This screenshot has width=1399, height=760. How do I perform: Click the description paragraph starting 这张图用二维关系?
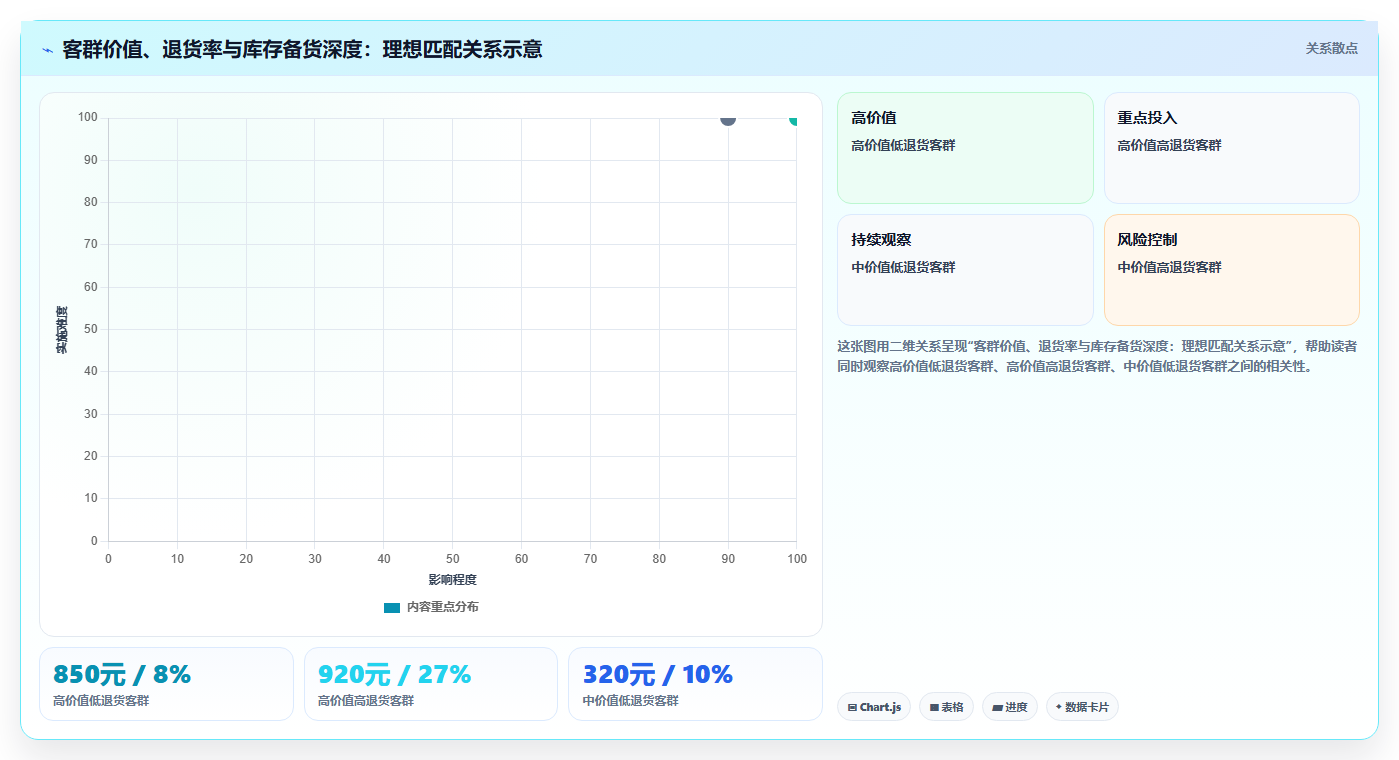1097,356
